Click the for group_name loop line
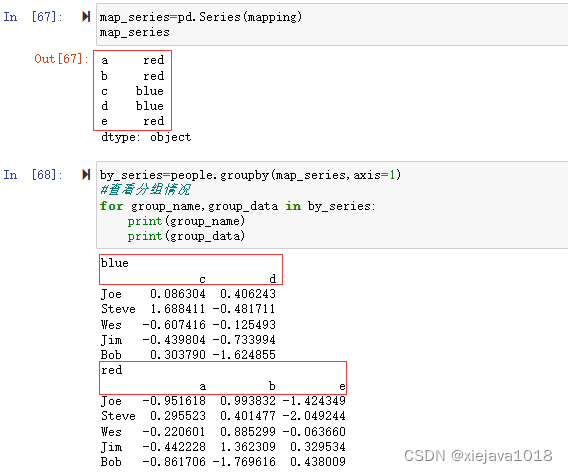 coord(238,206)
